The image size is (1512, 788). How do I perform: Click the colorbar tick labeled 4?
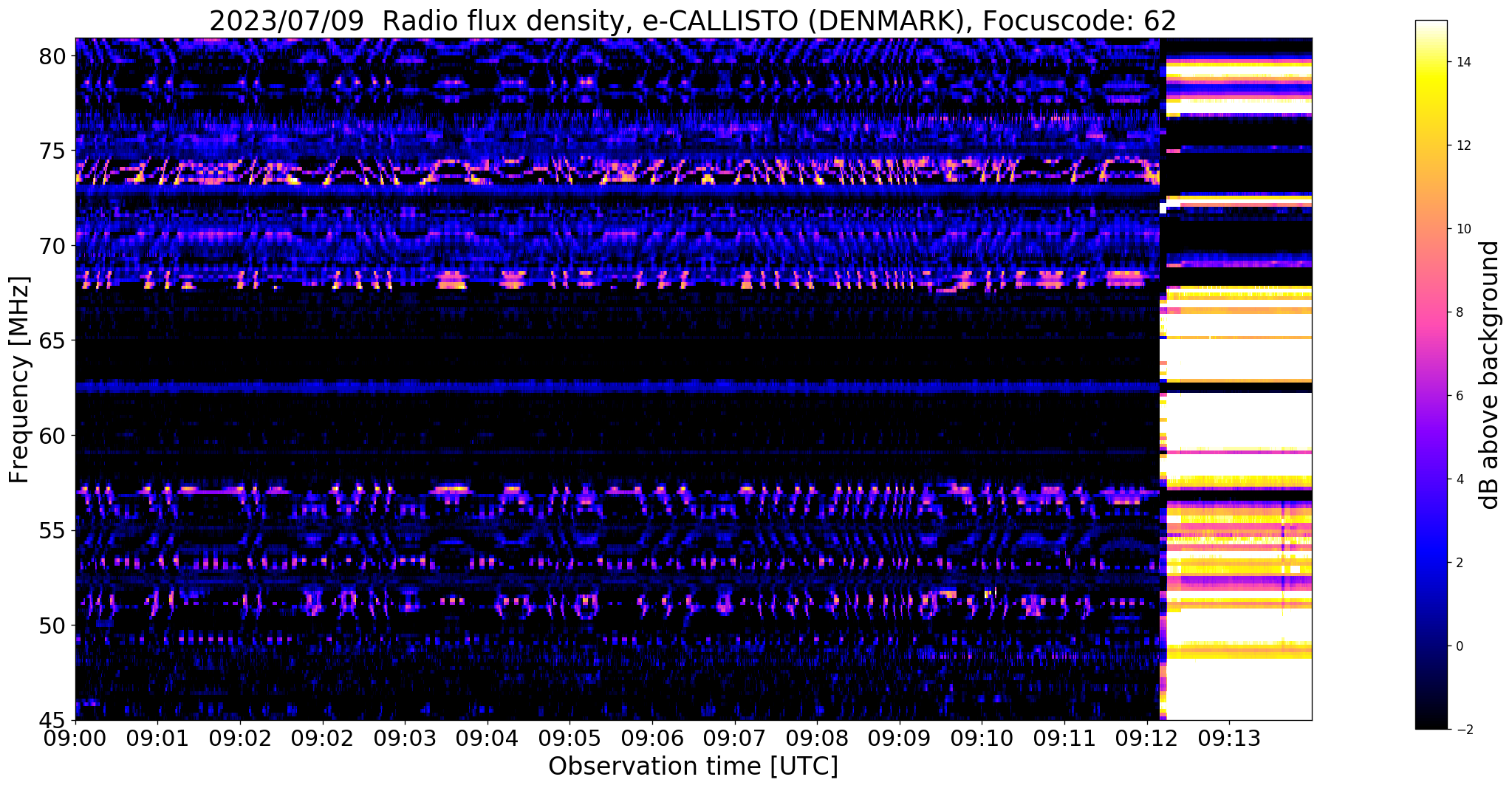1458,479
